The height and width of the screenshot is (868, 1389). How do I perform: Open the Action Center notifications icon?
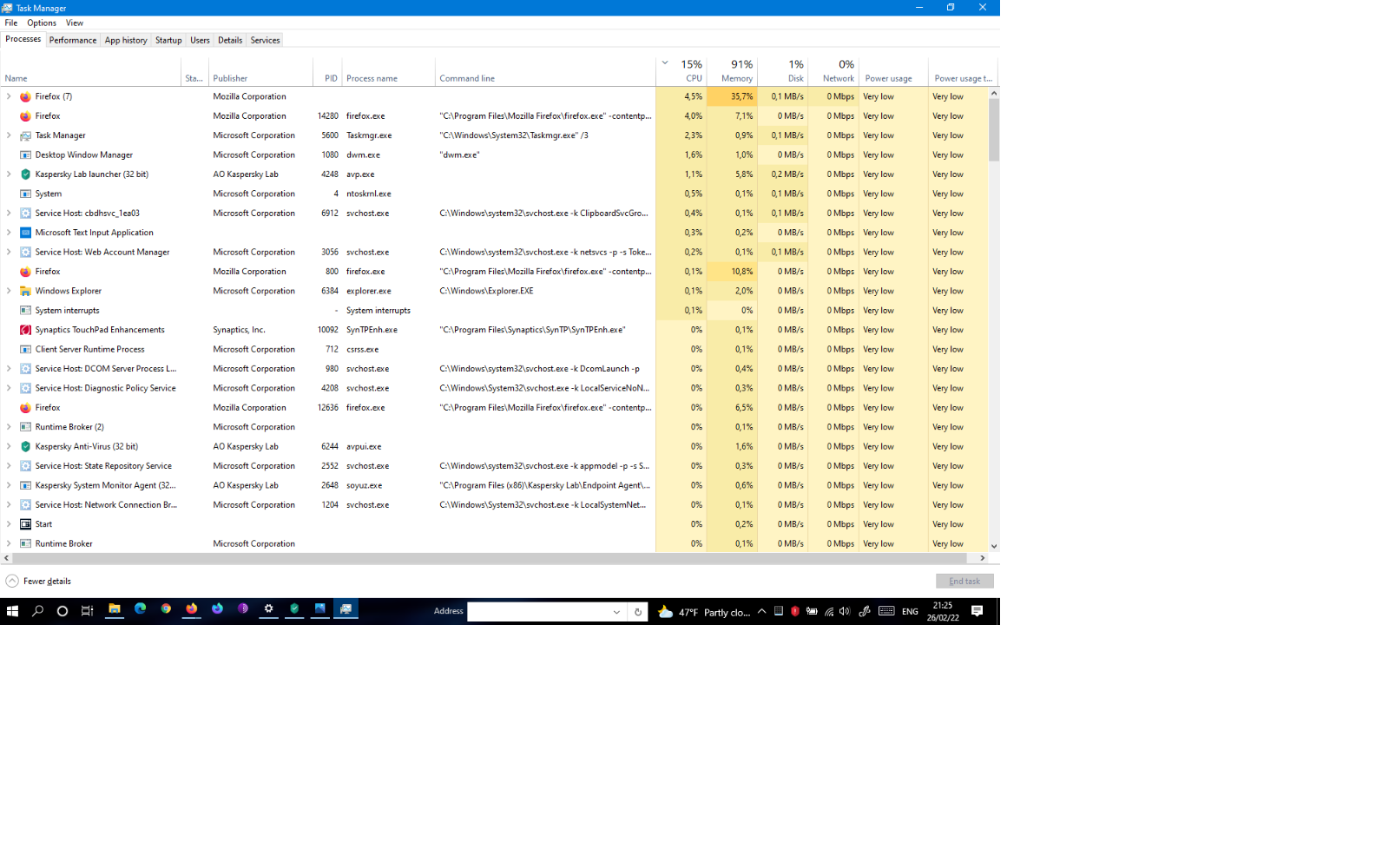tap(977, 611)
